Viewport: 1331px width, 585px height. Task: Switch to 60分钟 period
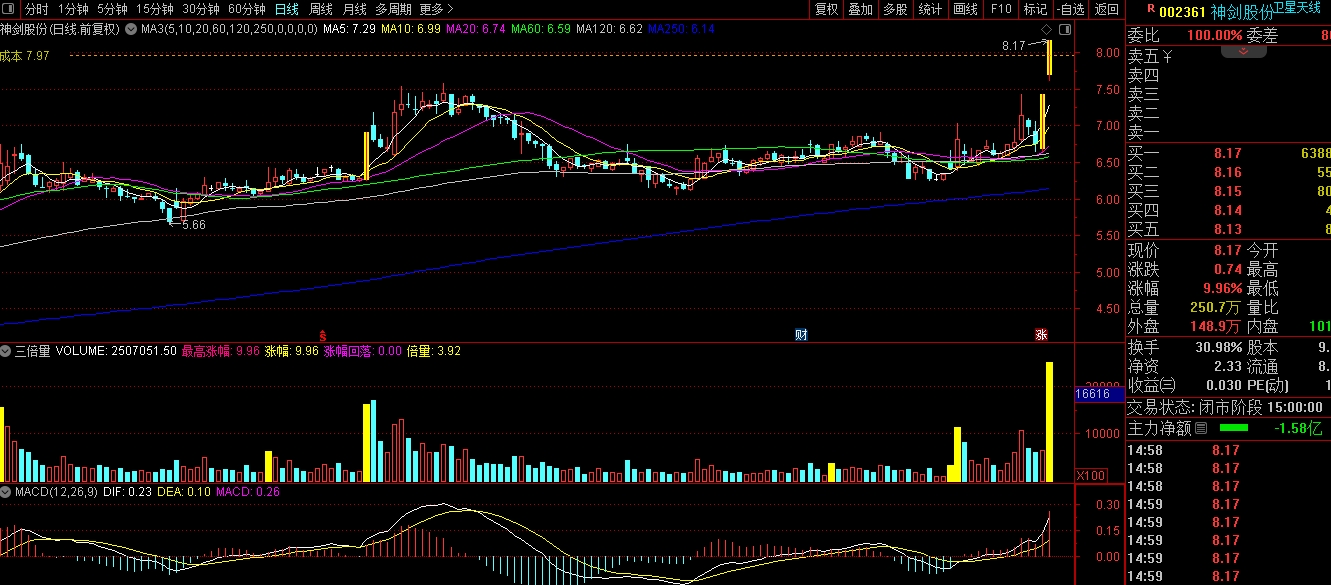click(247, 9)
